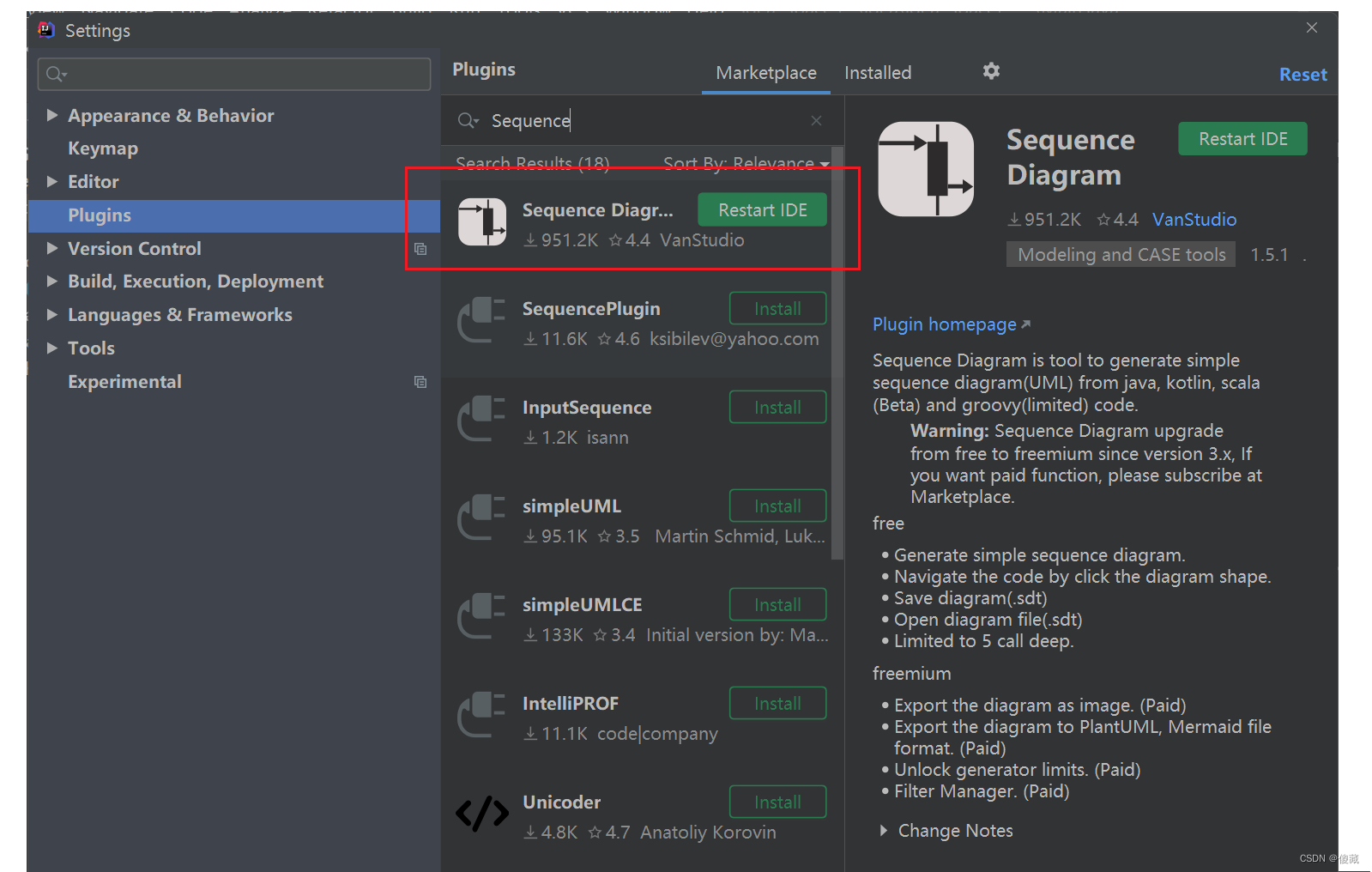Select Plugins in the settings tree
Image resolution: width=1372 pixels, height=872 pixels.
click(234, 215)
